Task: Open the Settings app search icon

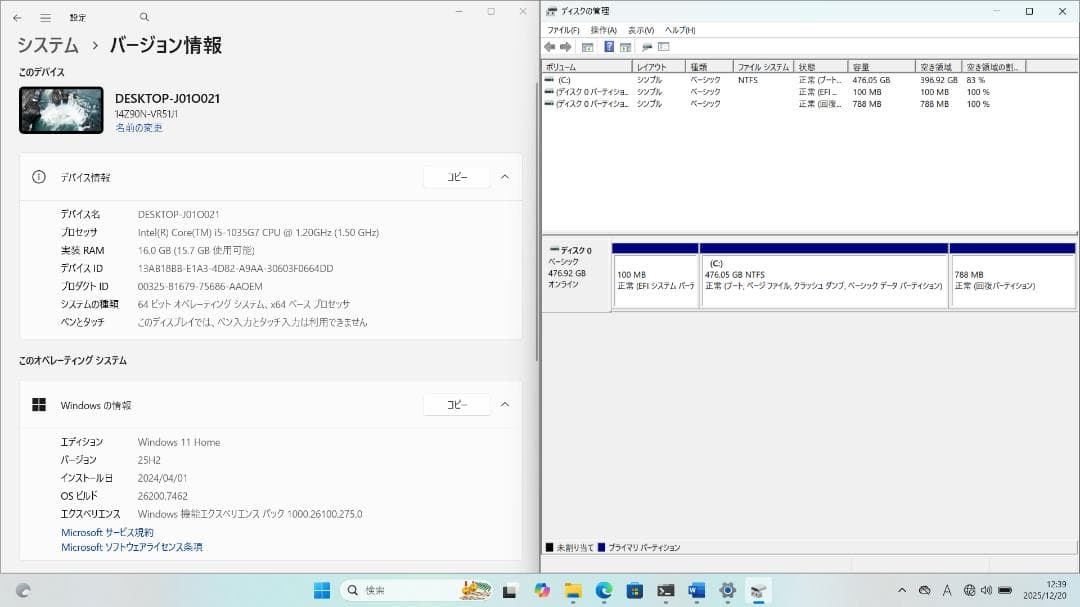Action: coord(143,17)
